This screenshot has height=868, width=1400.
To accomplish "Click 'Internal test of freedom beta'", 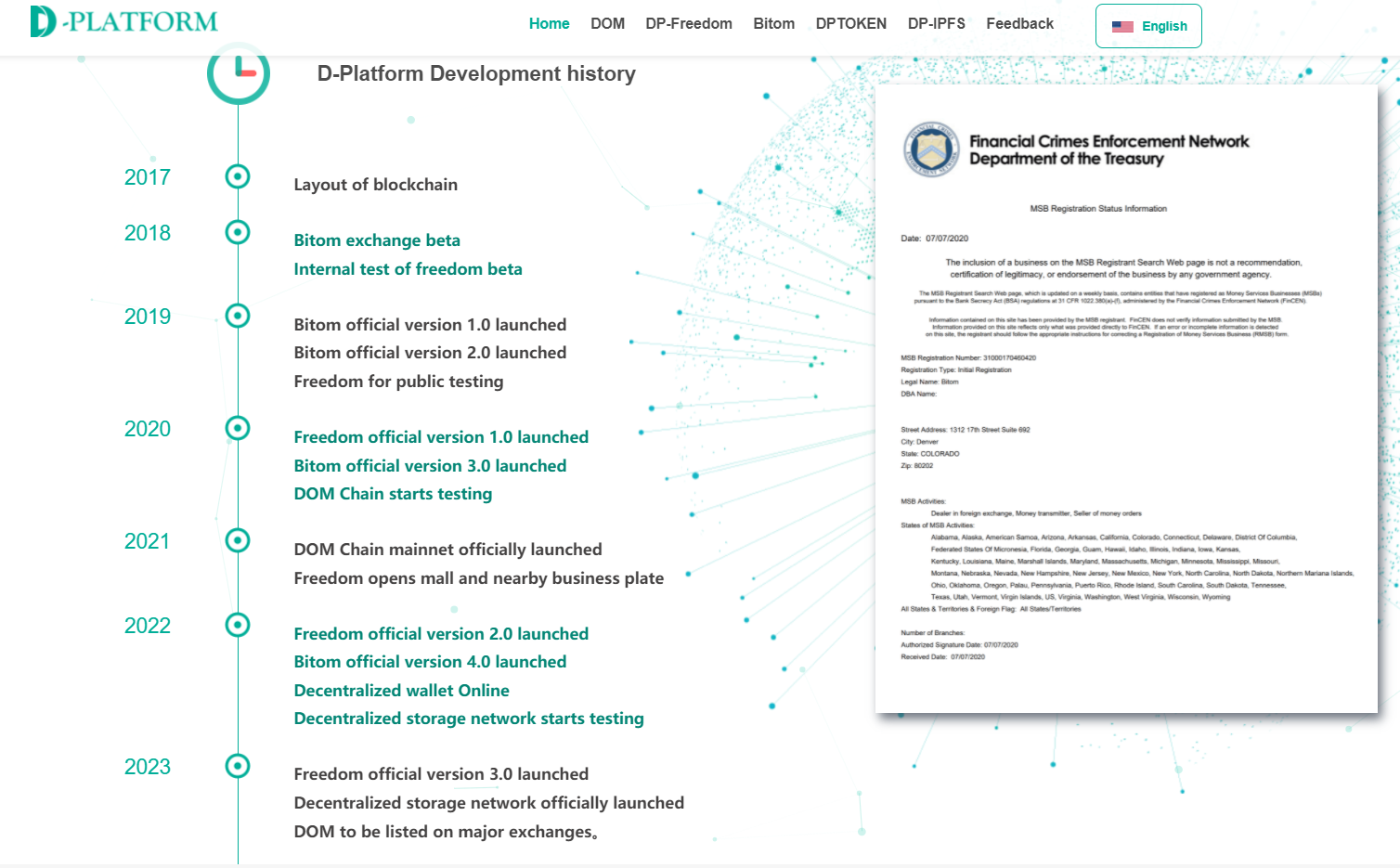I will [408, 269].
